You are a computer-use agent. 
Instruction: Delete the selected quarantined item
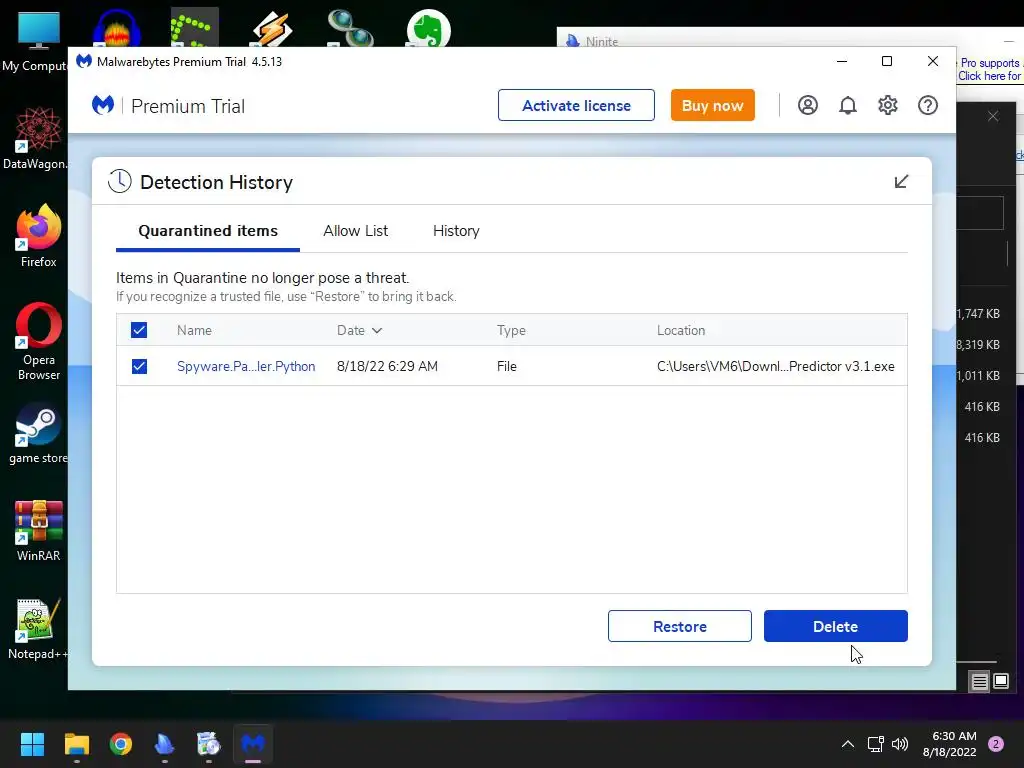[x=835, y=626]
